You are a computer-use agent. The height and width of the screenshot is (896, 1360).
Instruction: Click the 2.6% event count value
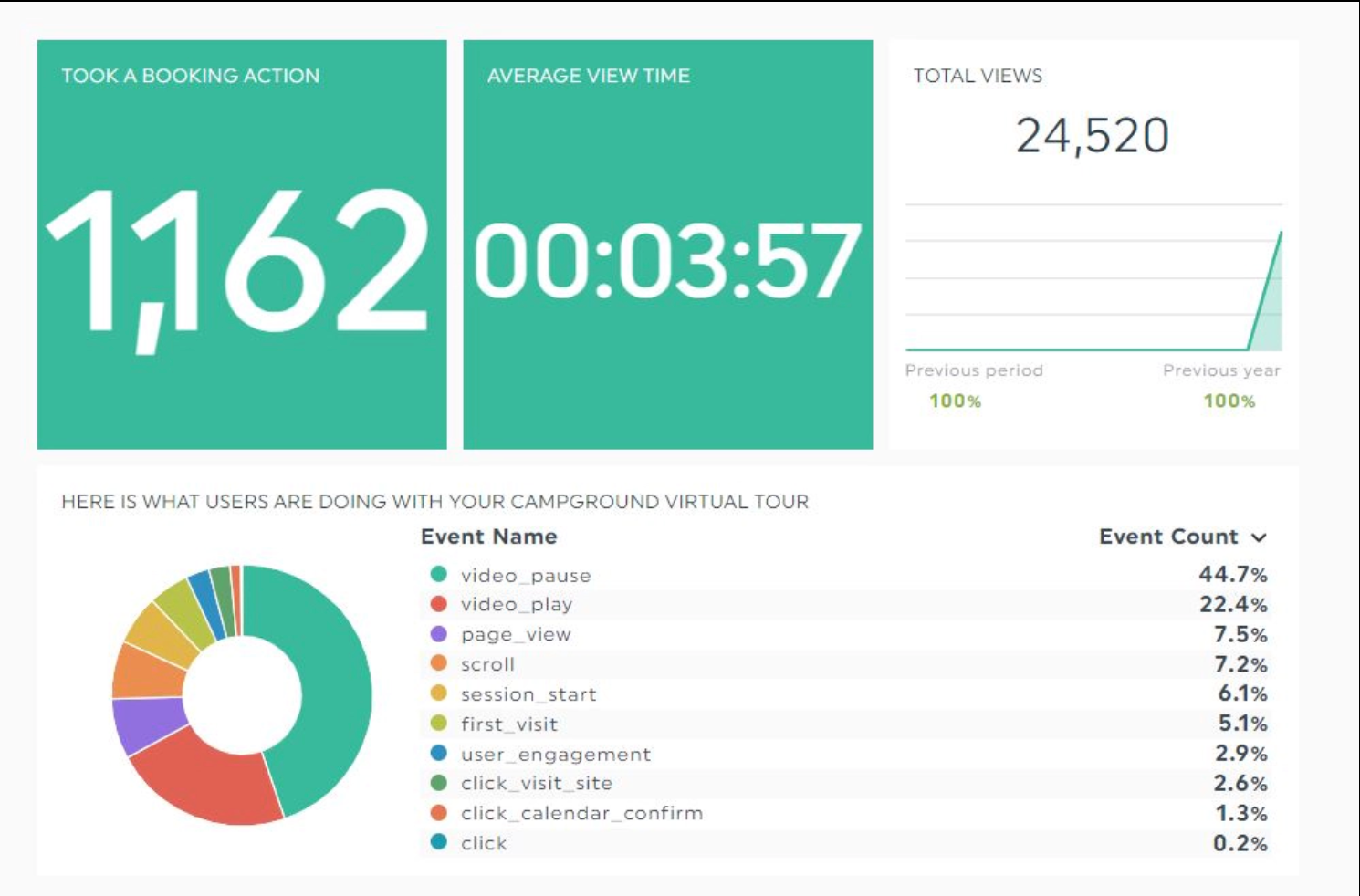tap(1240, 783)
